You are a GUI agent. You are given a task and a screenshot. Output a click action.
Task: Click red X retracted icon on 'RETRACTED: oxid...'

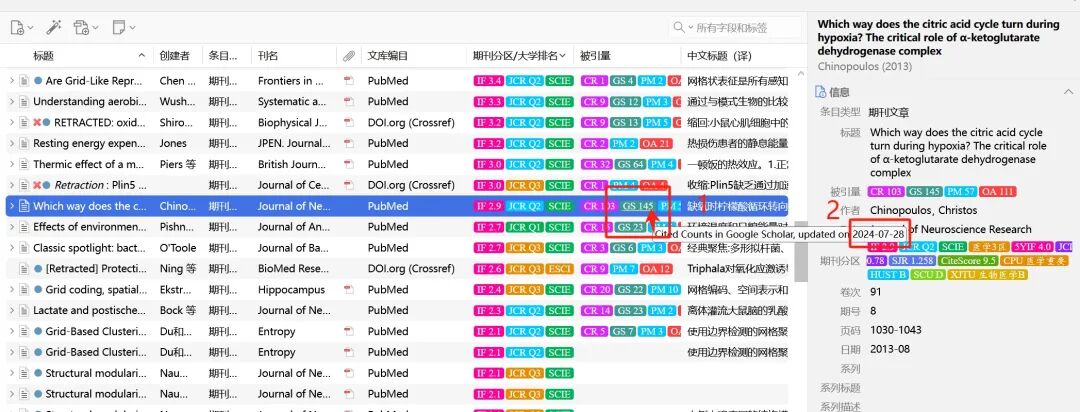tap(37, 123)
